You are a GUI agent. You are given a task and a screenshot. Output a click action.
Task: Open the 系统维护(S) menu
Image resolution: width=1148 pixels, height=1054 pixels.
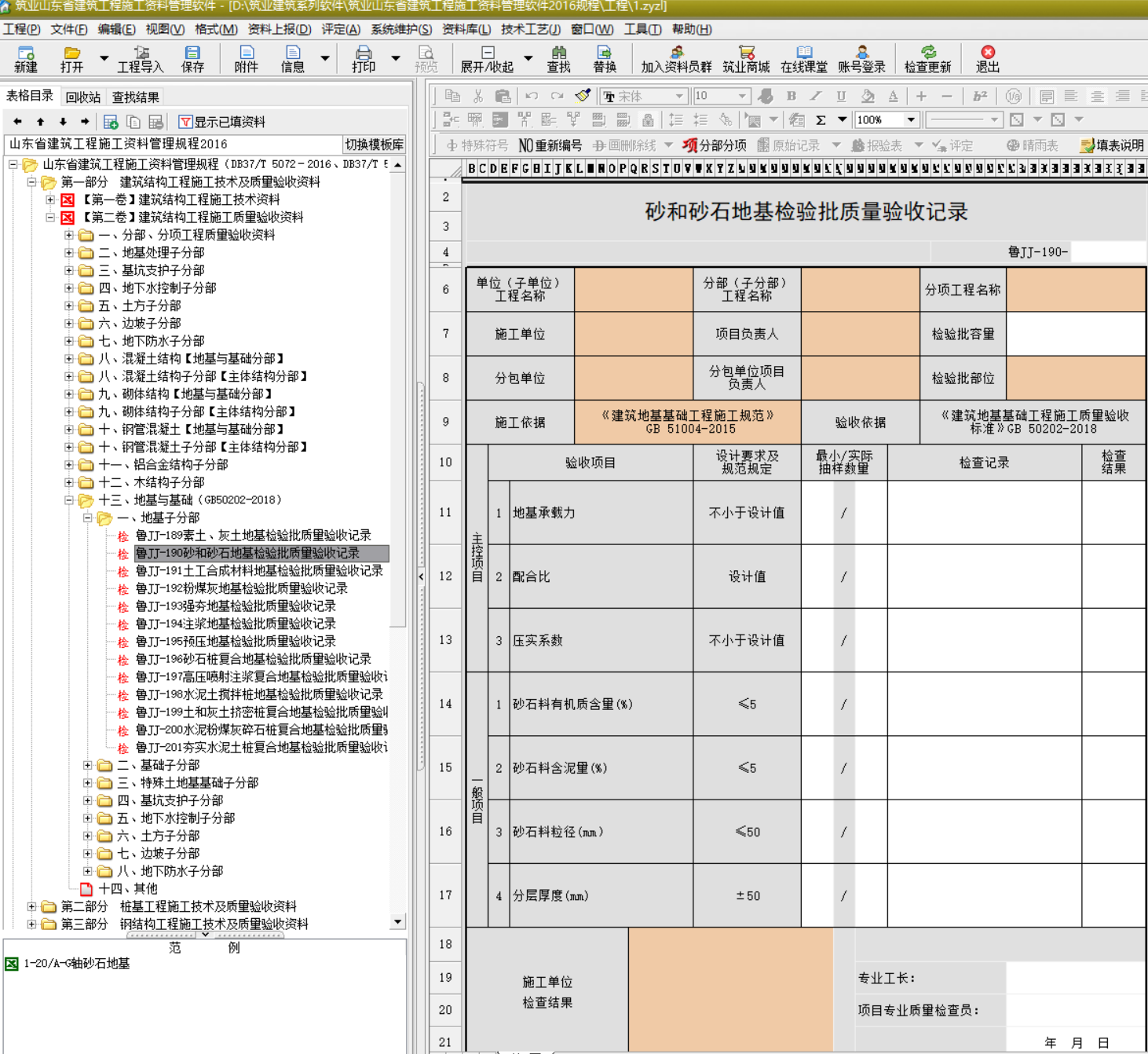pos(401,29)
